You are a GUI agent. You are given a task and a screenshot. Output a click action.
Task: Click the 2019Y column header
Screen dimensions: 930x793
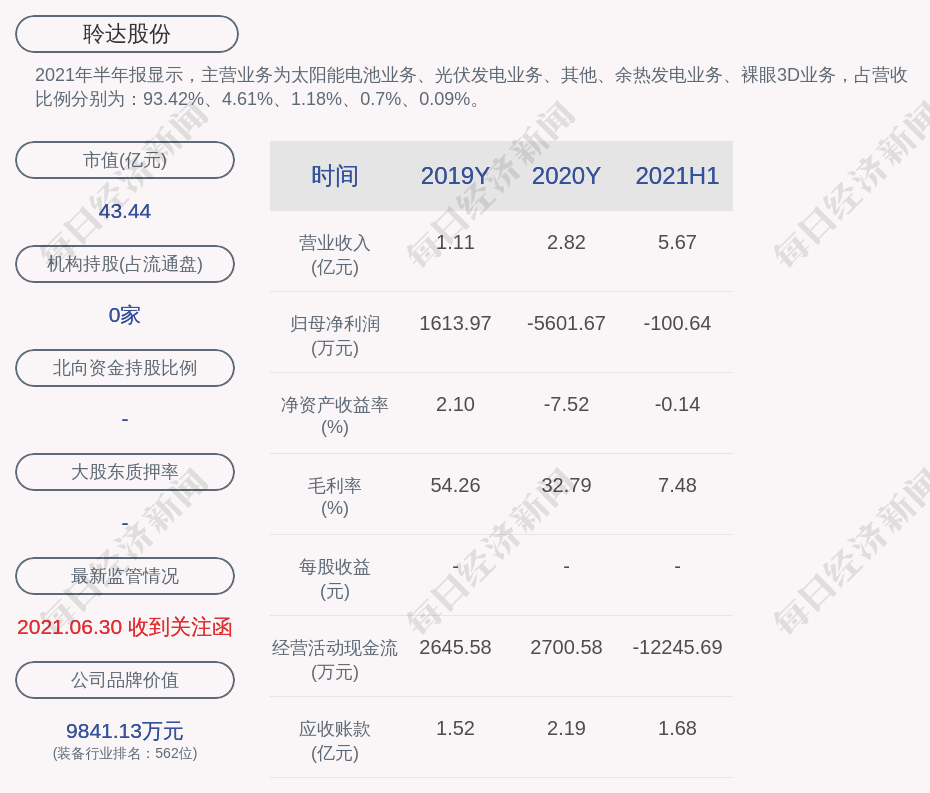click(455, 176)
